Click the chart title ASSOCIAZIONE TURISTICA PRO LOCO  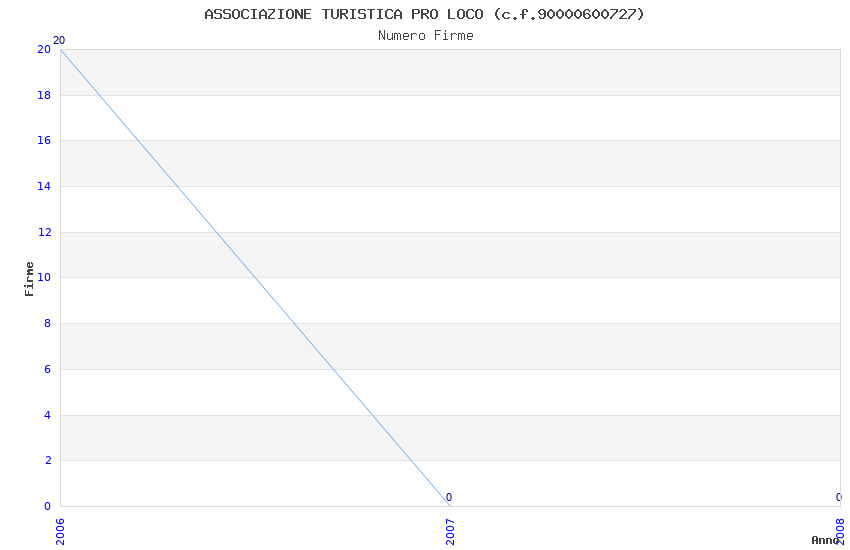coord(424,14)
